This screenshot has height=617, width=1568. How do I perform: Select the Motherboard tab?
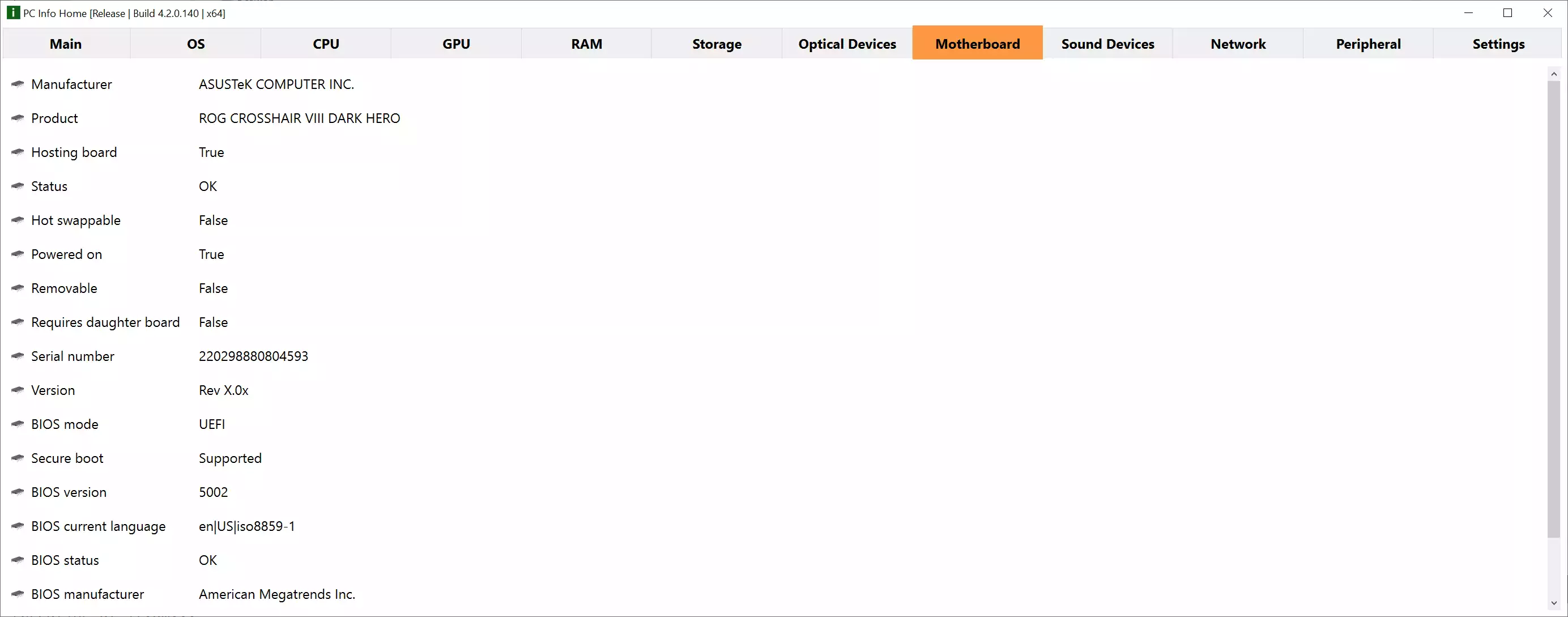[978, 42]
